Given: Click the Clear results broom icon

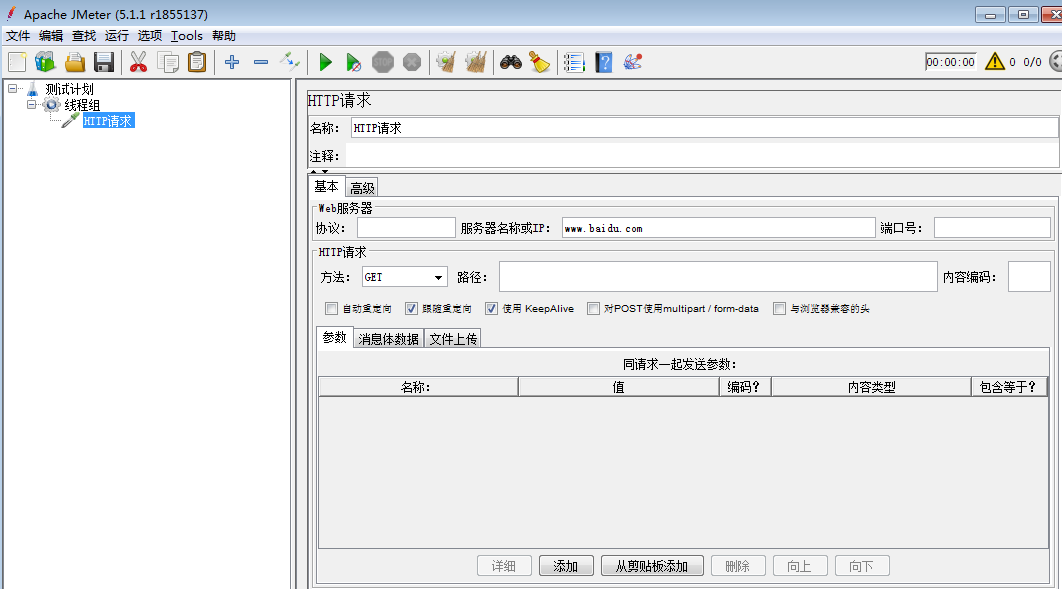Looking at the screenshot, I should point(446,62).
